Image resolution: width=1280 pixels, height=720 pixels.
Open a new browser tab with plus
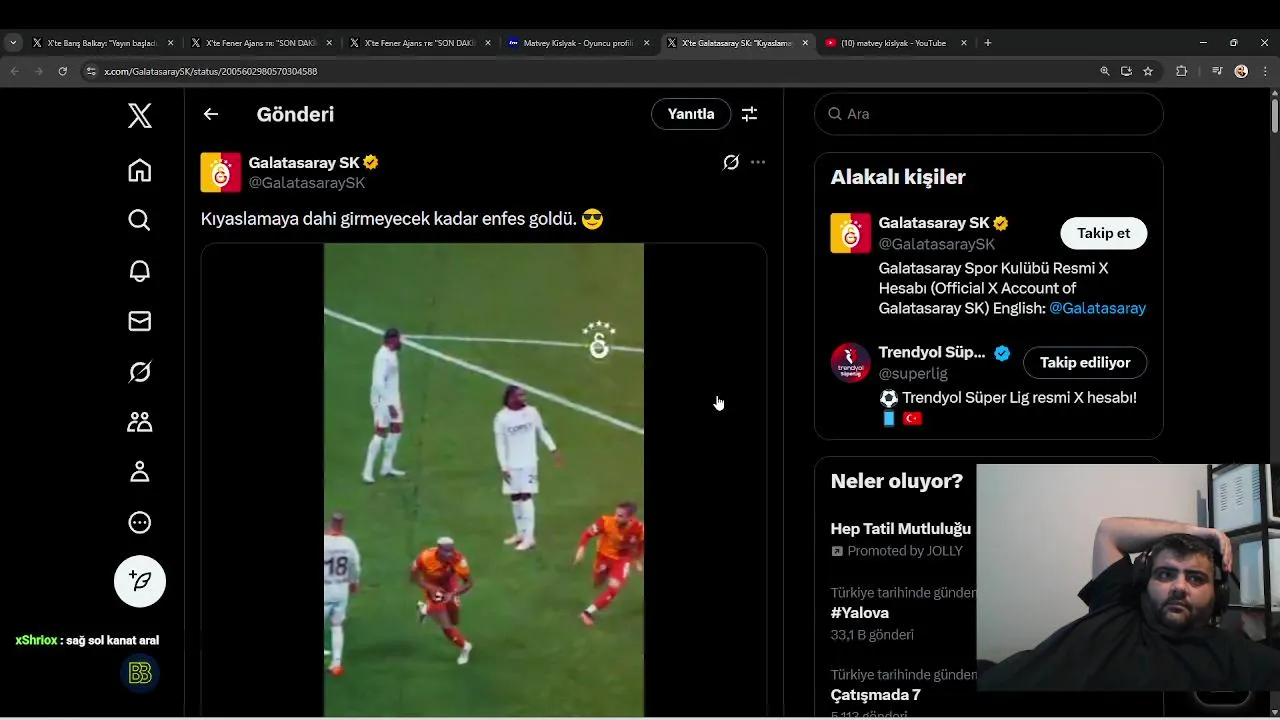coord(988,43)
